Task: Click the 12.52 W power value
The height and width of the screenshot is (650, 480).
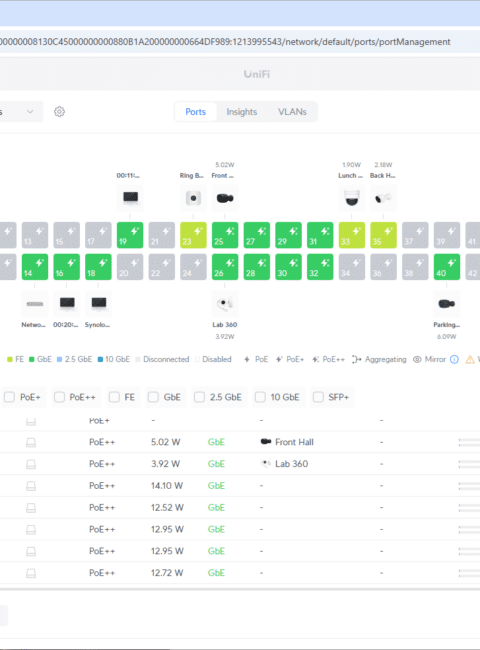Action: [x=167, y=507]
